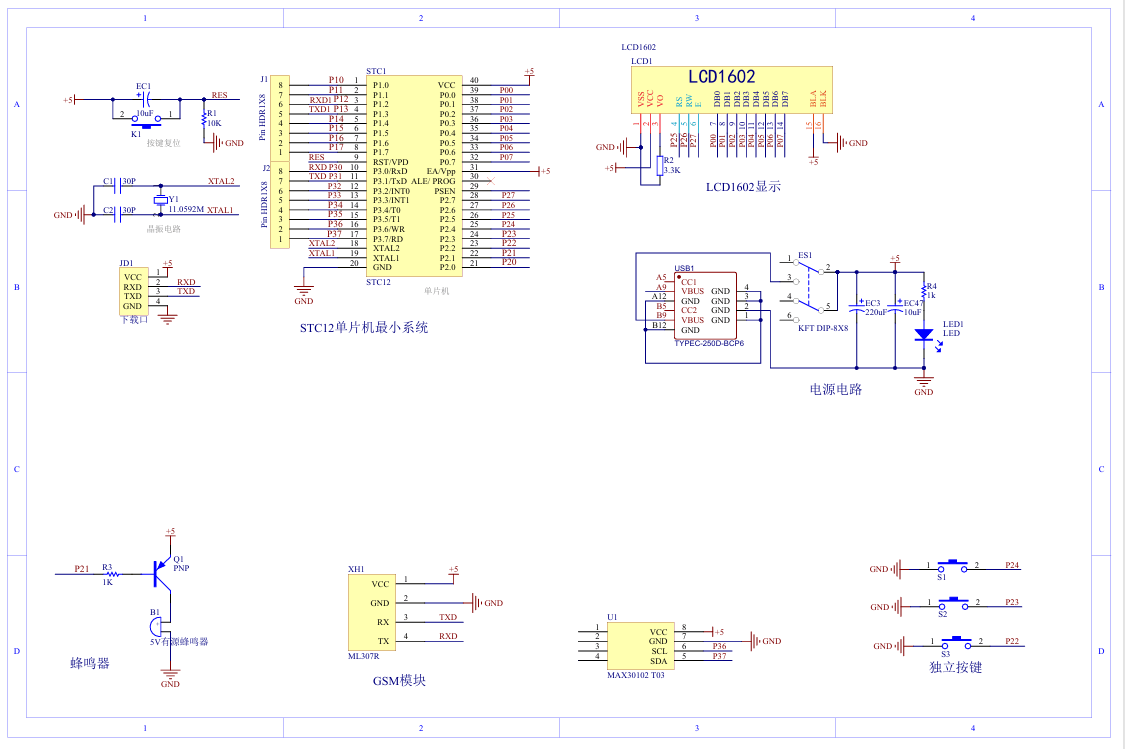Click the ES1 power switch symbol
Screen dimensions: 1125x749
coord(808,289)
